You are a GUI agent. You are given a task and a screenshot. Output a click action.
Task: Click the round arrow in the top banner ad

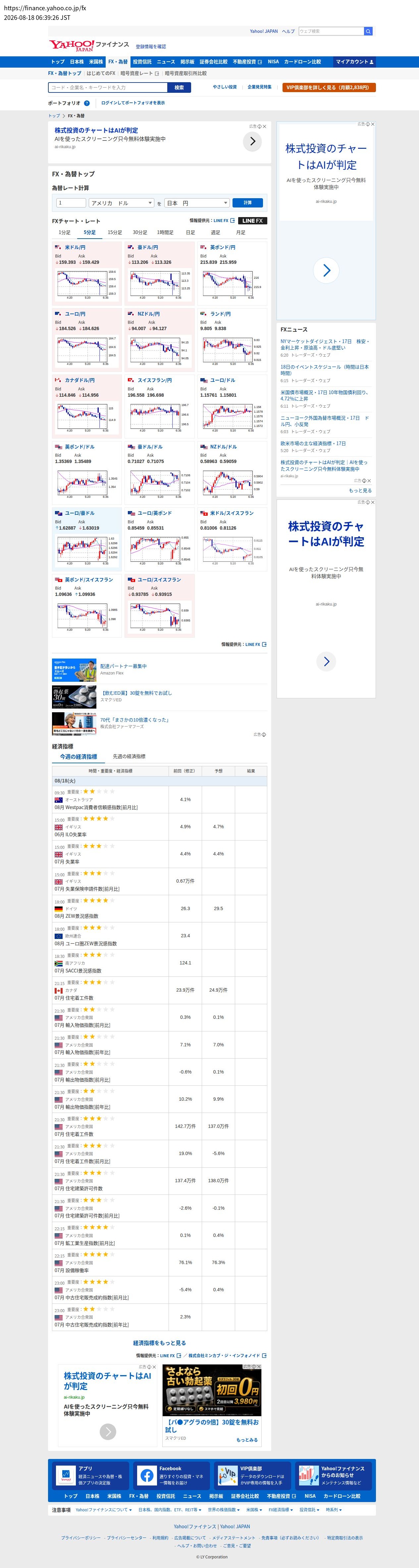coord(252,141)
